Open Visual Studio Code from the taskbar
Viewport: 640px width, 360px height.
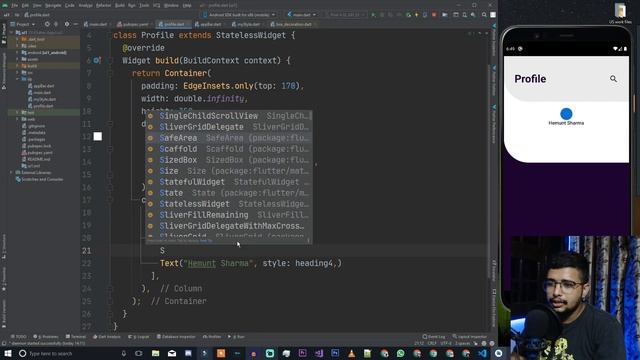click(482, 353)
